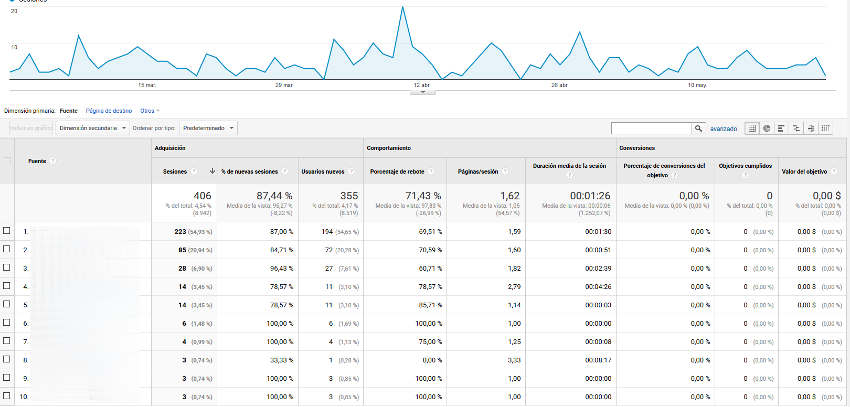Click the table search input field
Screen dimensions: 850x407
click(650, 128)
